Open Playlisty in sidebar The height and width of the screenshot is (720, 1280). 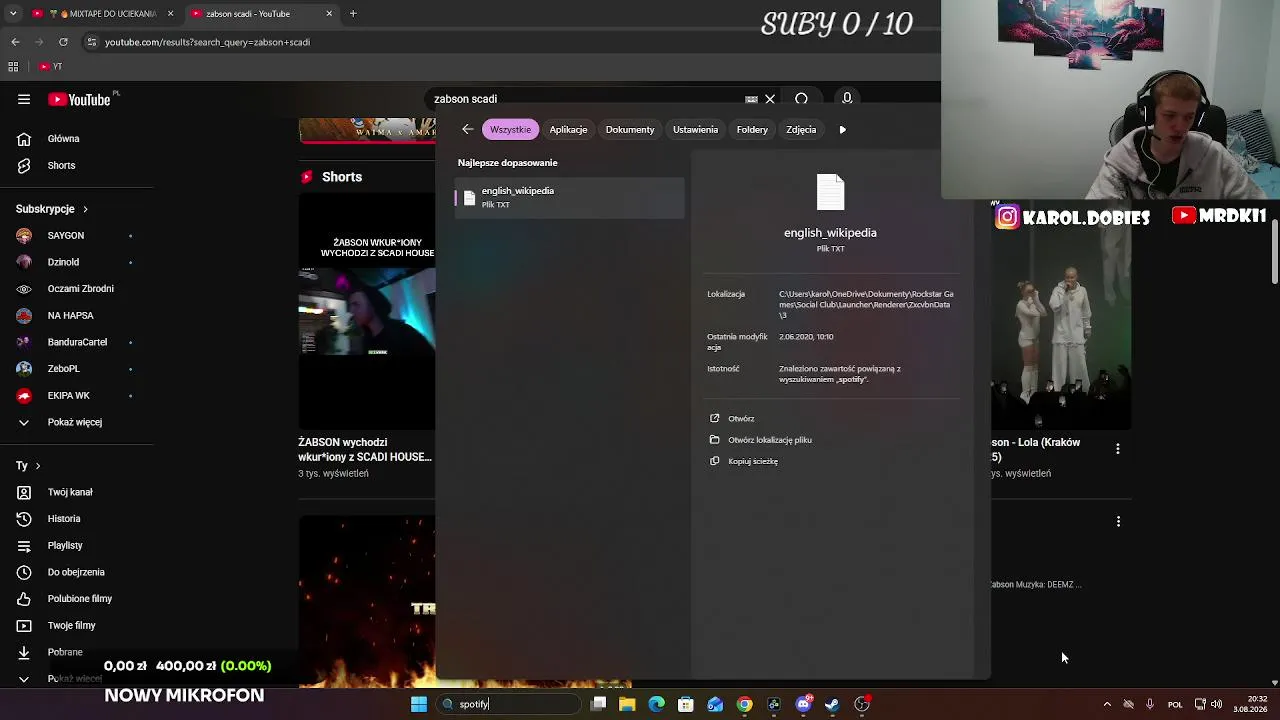tap(65, 545)
